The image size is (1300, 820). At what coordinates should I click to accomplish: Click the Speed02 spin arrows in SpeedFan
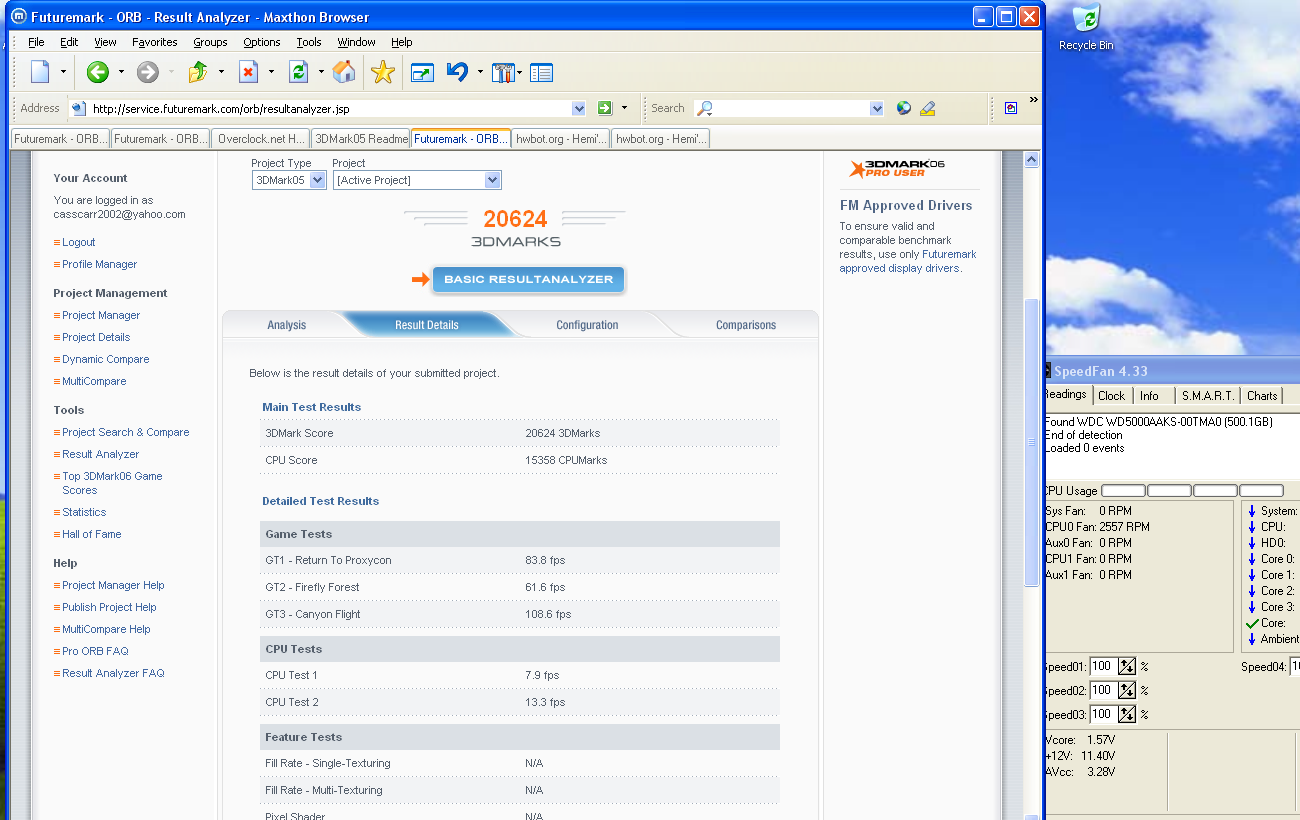click(x=1127, y=690)
